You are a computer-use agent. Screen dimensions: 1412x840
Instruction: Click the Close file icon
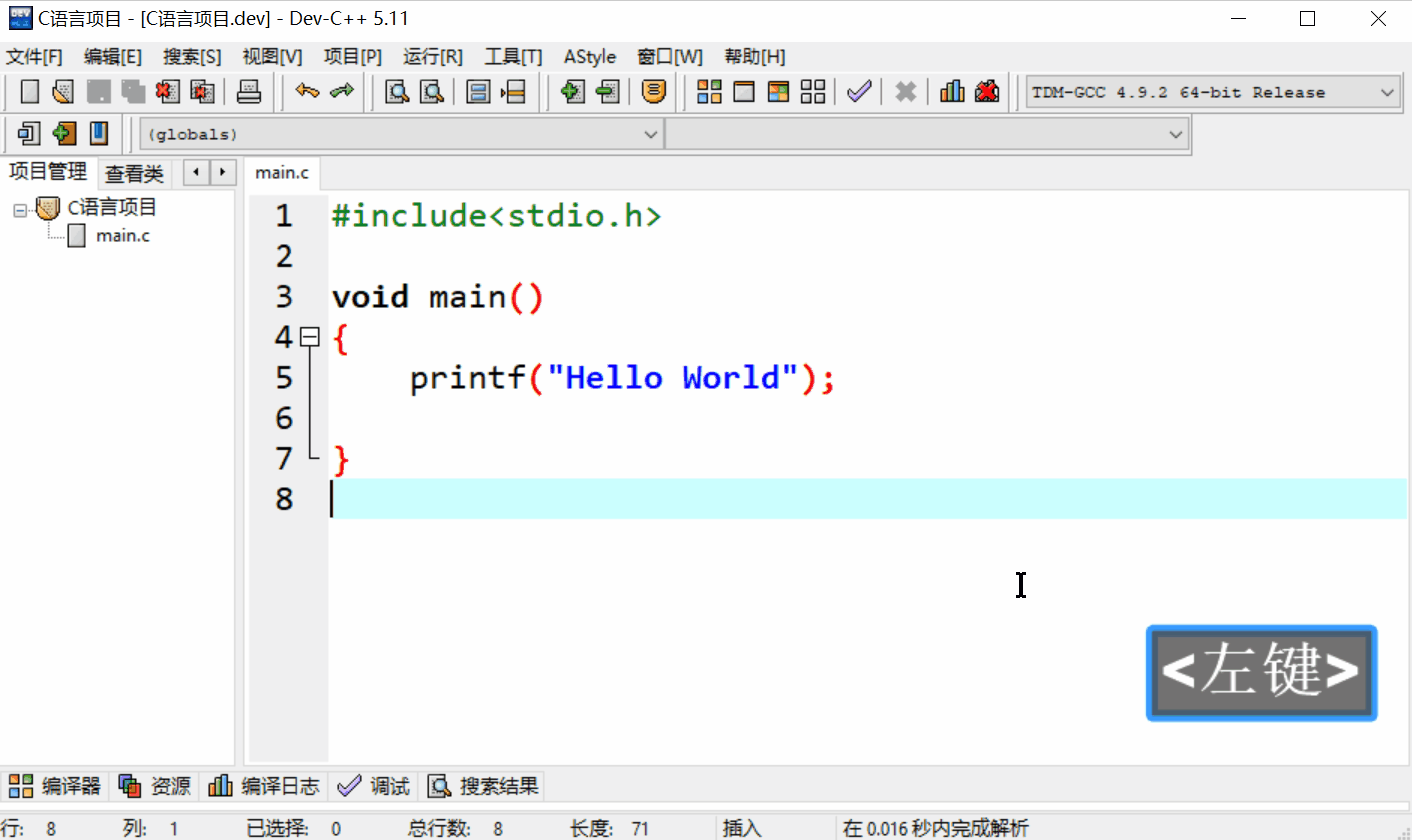tap(167, 92)
